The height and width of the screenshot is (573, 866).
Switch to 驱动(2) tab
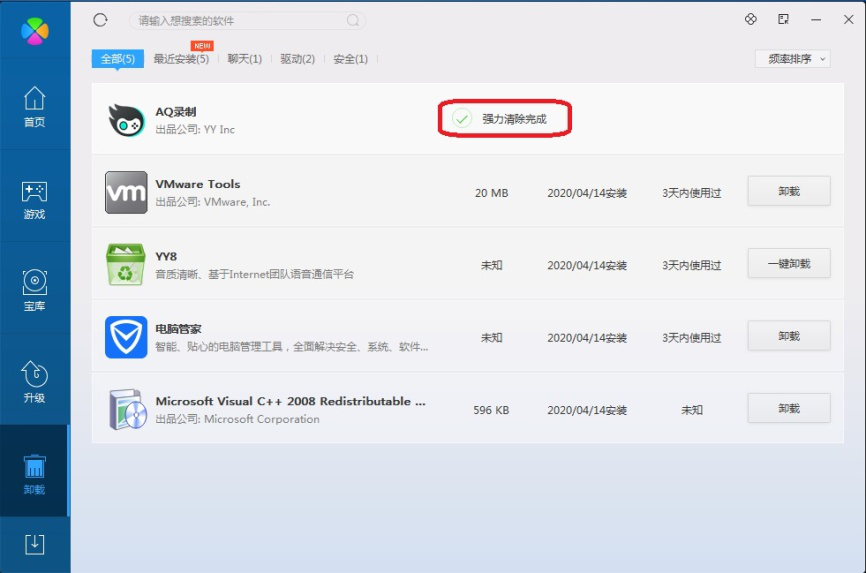click(297, 59)
